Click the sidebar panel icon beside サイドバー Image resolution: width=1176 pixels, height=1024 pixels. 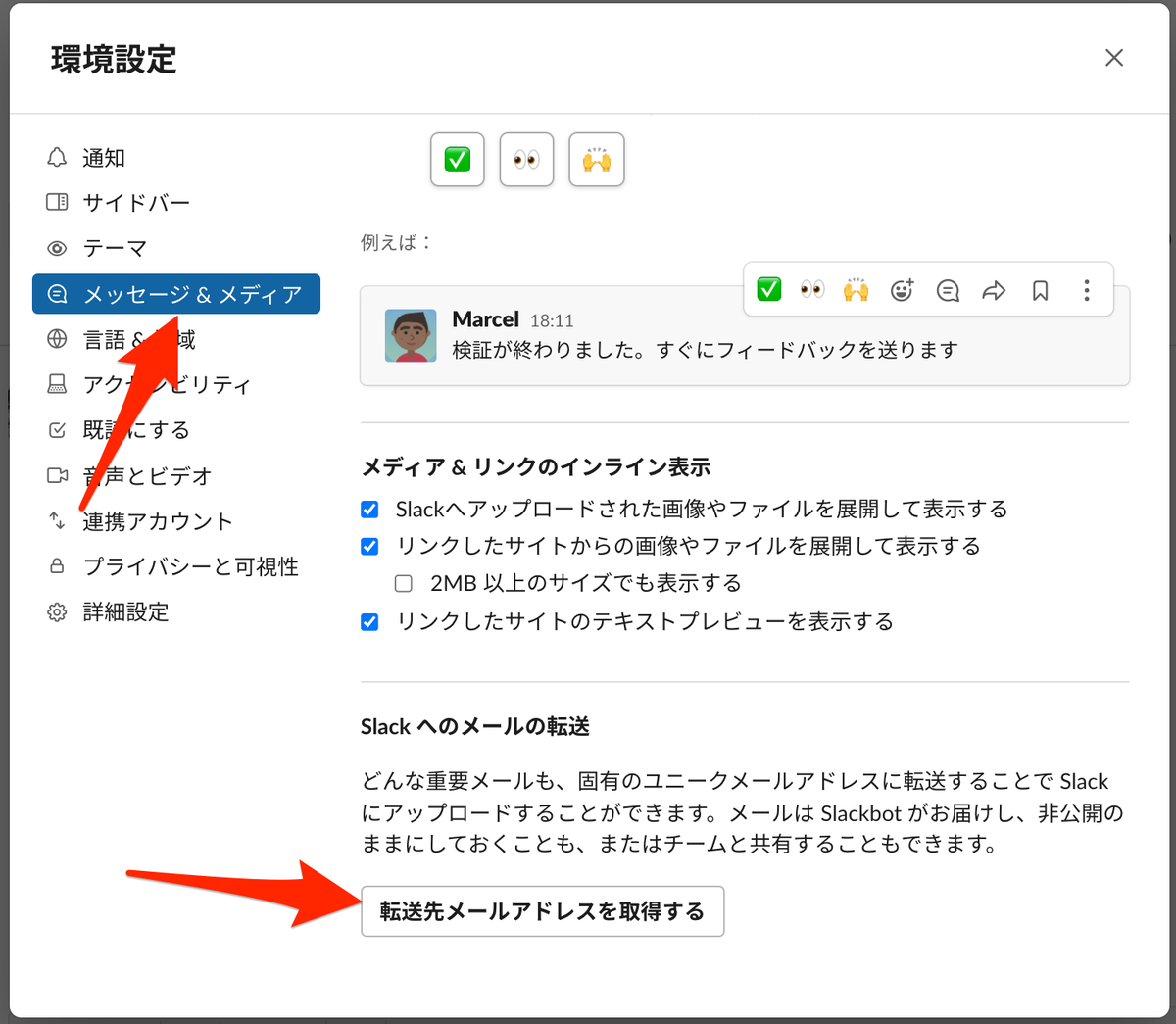[x=57, y=202]
